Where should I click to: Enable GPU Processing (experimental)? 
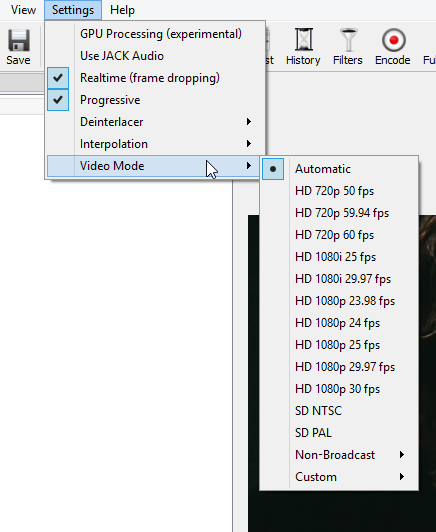coord(156,34)
